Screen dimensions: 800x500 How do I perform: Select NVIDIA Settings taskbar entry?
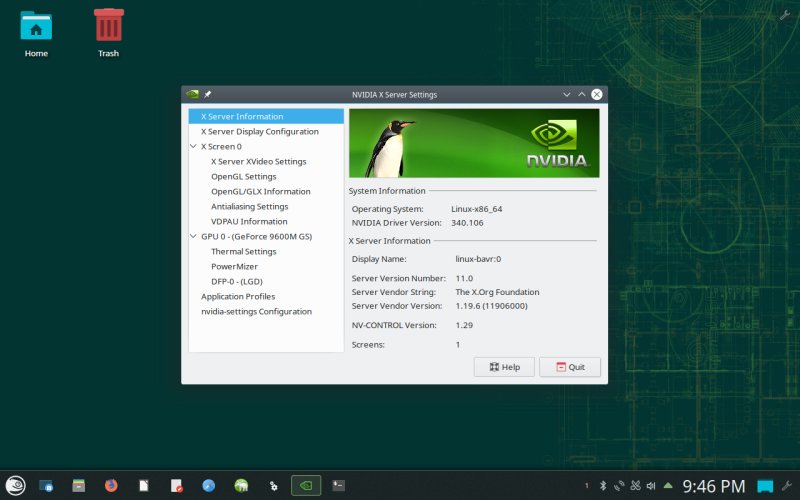(x=306, y=485)
